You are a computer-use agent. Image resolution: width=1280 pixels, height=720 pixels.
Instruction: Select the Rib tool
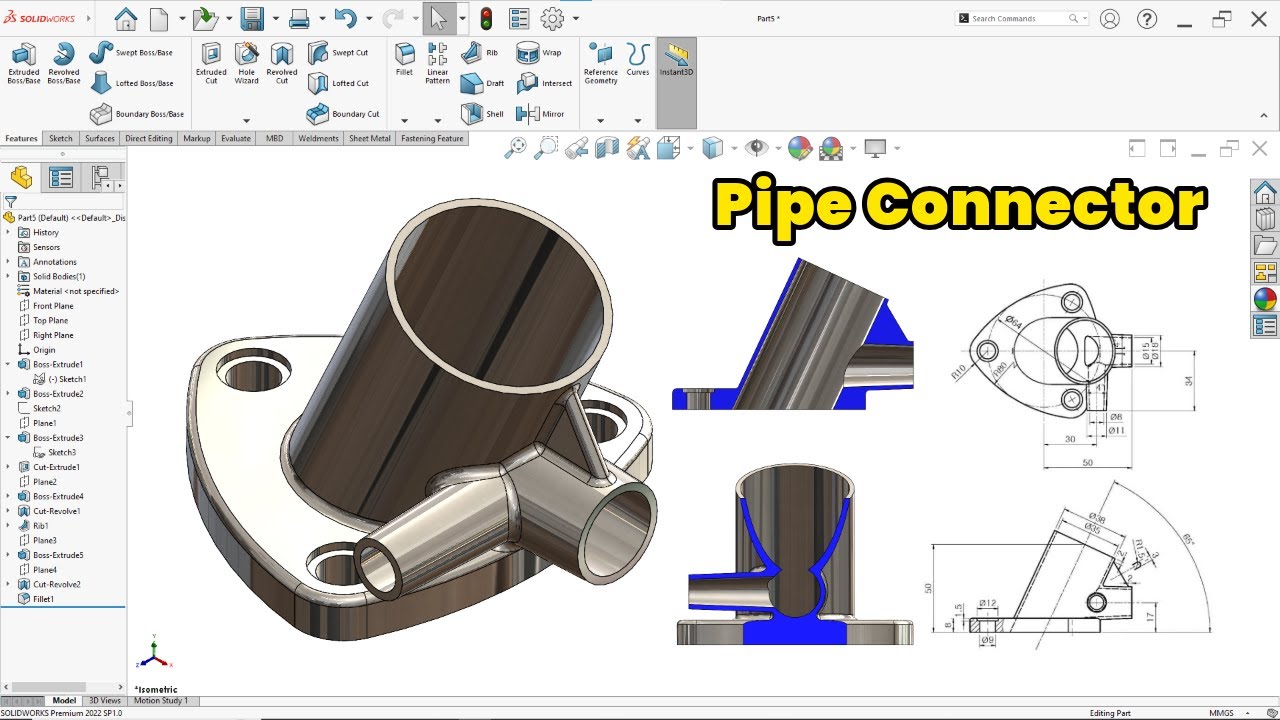[x=479, y=52]
